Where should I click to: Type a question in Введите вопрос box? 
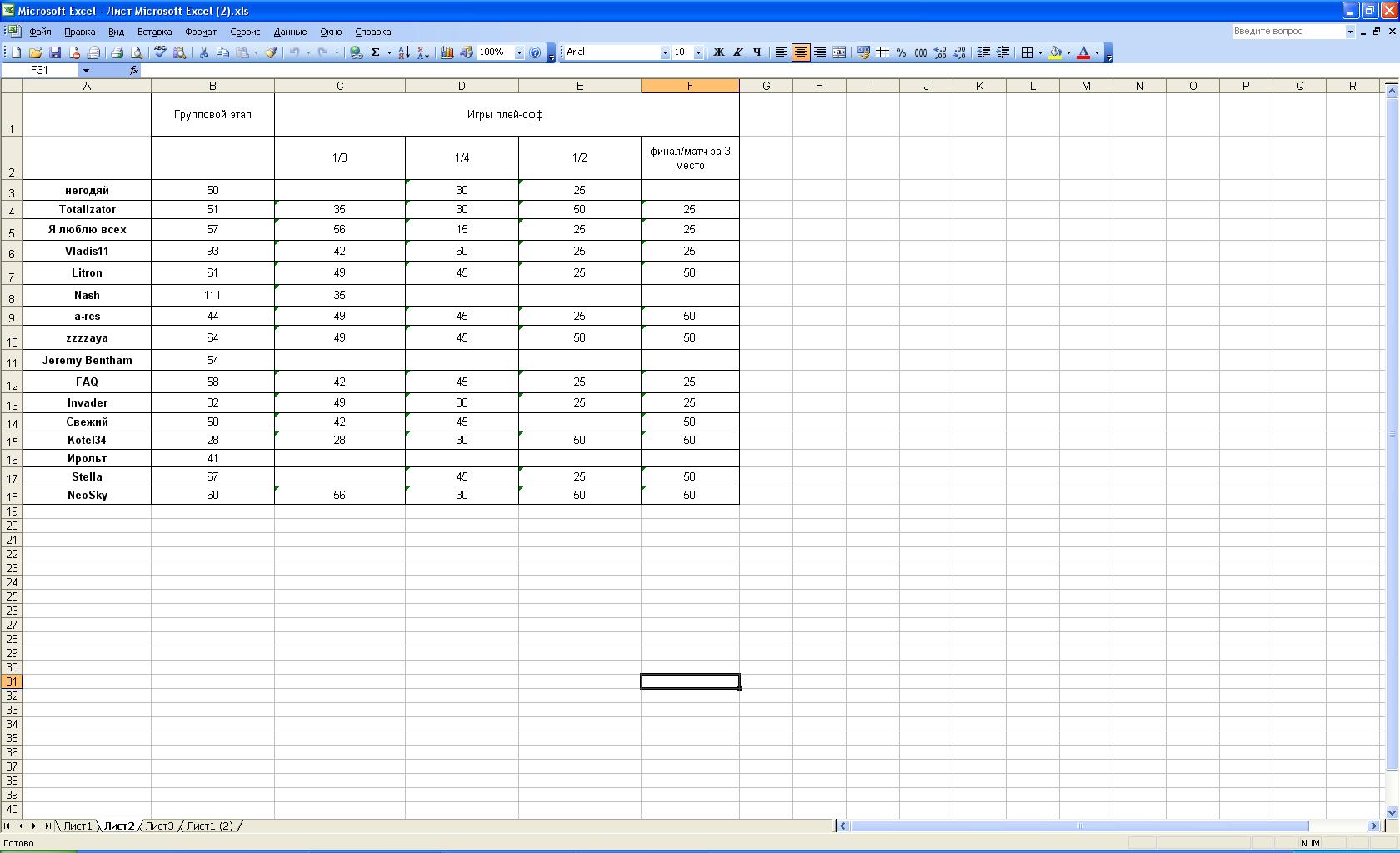pos(1288,31)
